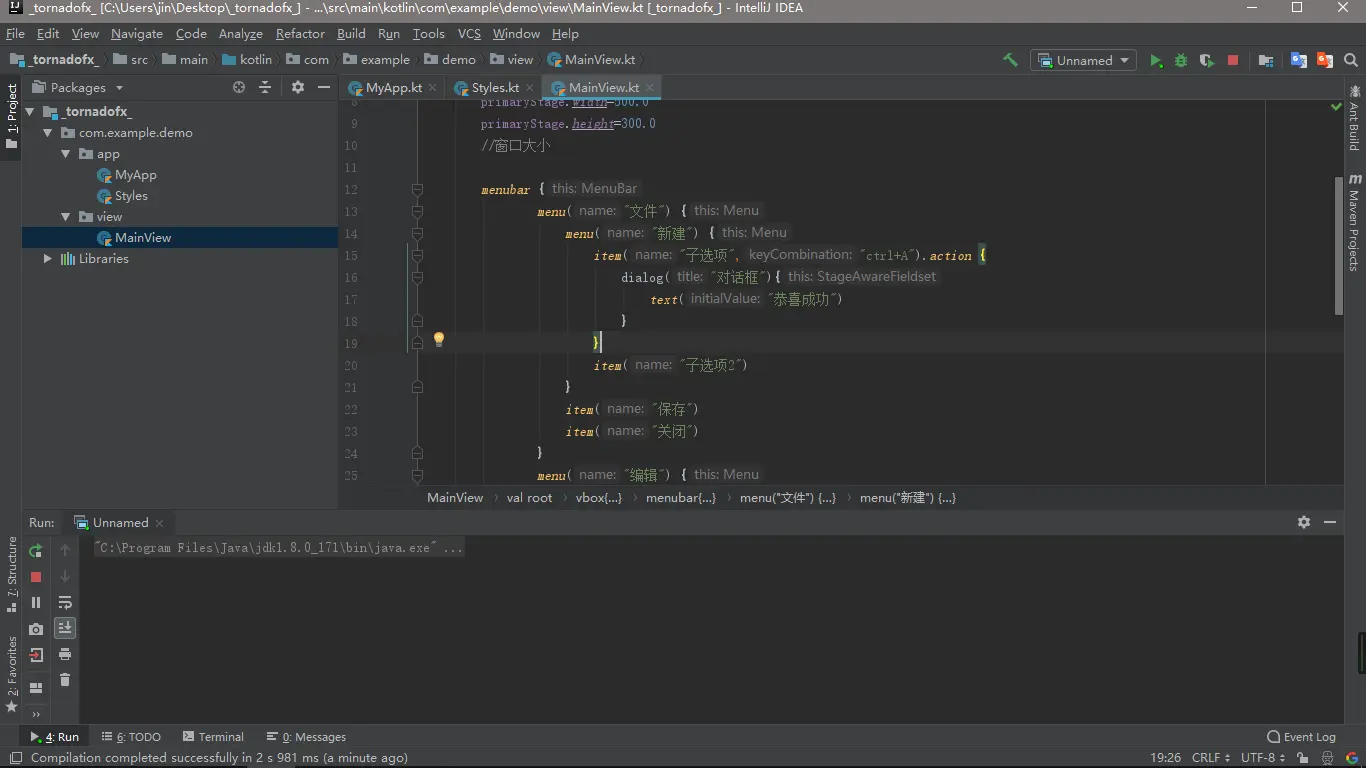This screenshot has height=768, width=1366.
Task: Dump threads using the camera icon
Action: (36, 629)
